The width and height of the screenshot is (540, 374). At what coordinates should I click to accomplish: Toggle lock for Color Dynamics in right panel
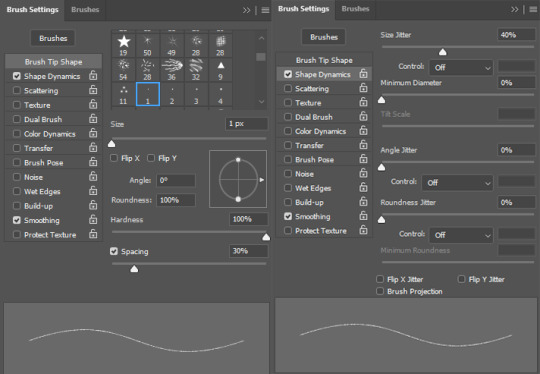(x=363, y=131)
